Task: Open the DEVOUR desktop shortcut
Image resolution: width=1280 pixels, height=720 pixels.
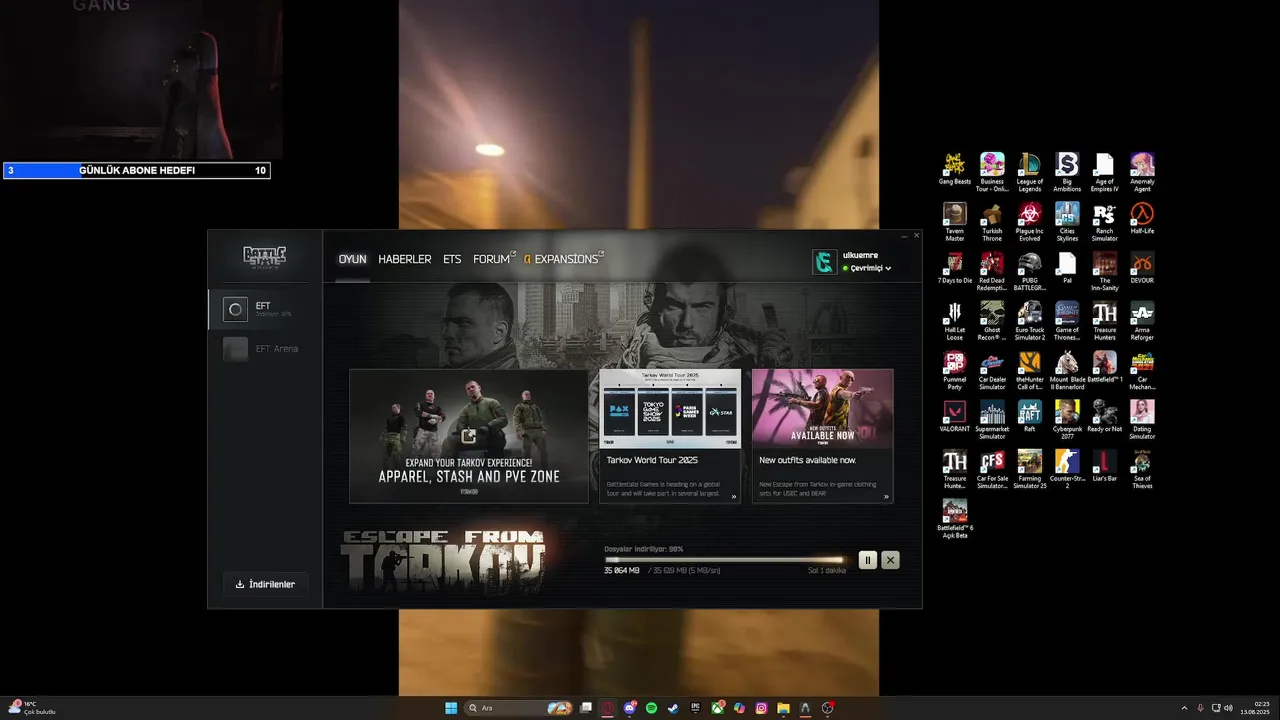Action: (1142, 268)
